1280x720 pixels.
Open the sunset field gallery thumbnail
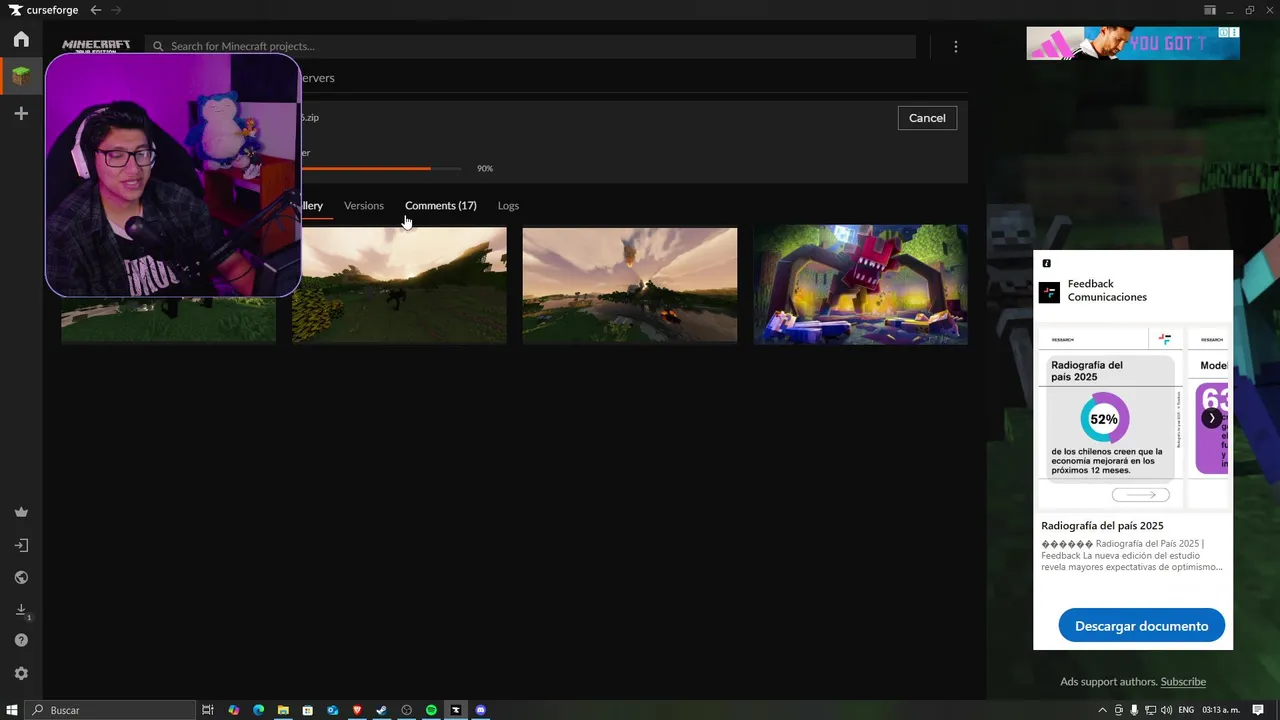click(x=399, y=285)
